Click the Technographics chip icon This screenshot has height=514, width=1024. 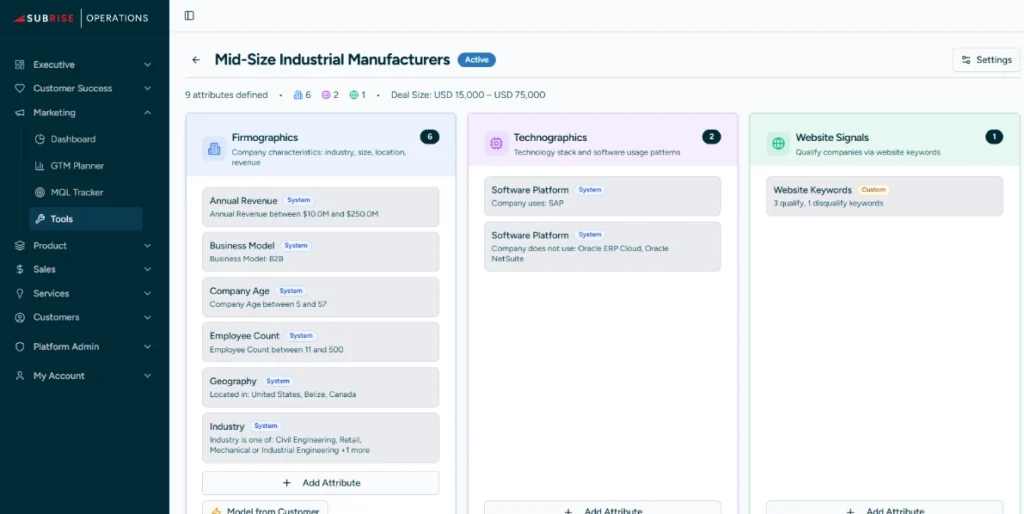pos(496,144)
